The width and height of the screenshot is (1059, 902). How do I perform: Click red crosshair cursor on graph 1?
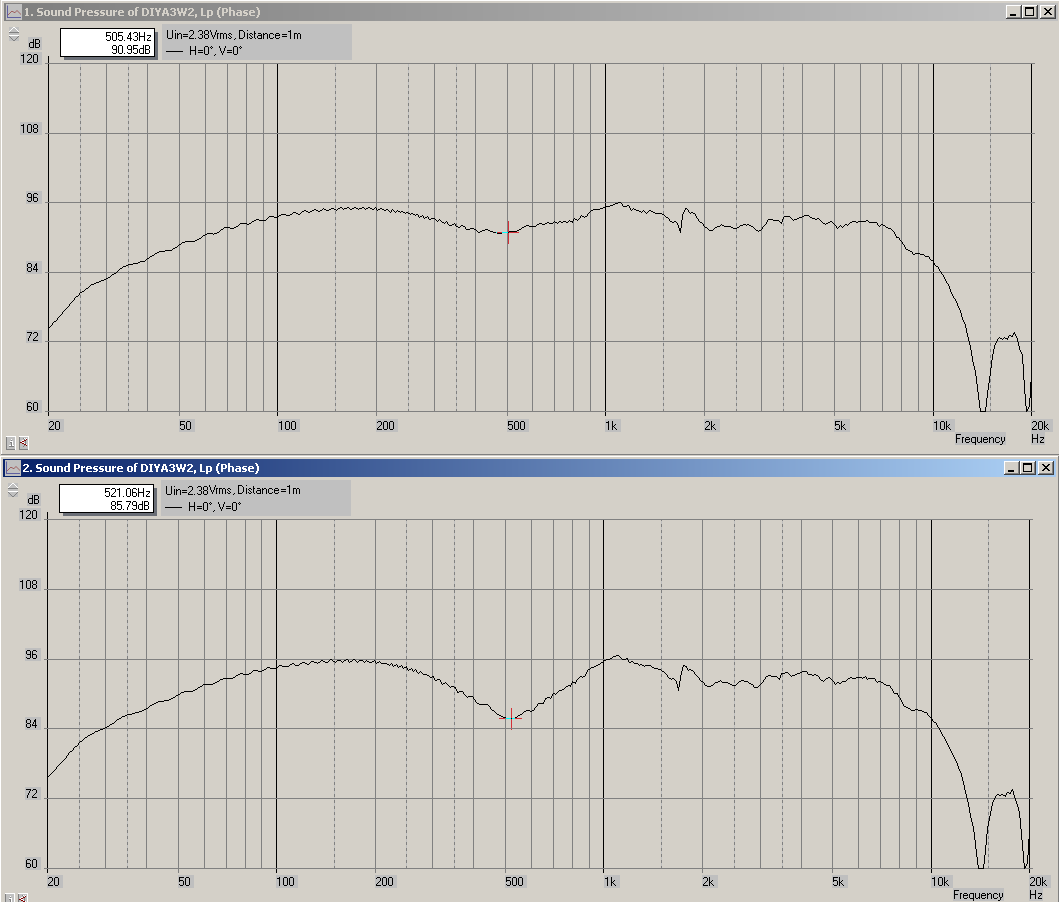pos(508,232)
